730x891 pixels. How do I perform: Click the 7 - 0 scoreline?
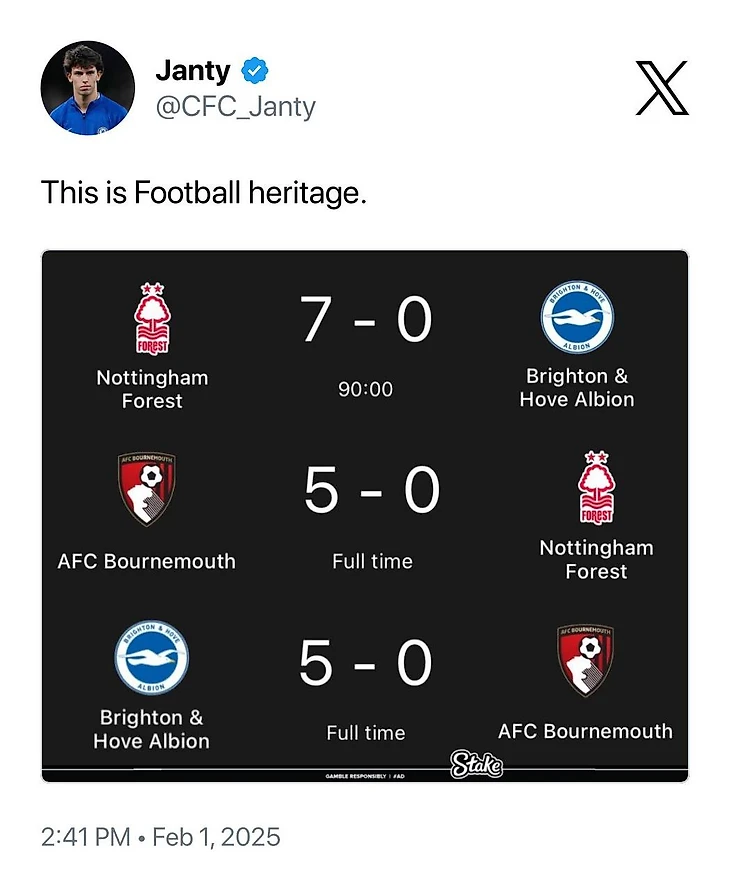tap(366, 320)
